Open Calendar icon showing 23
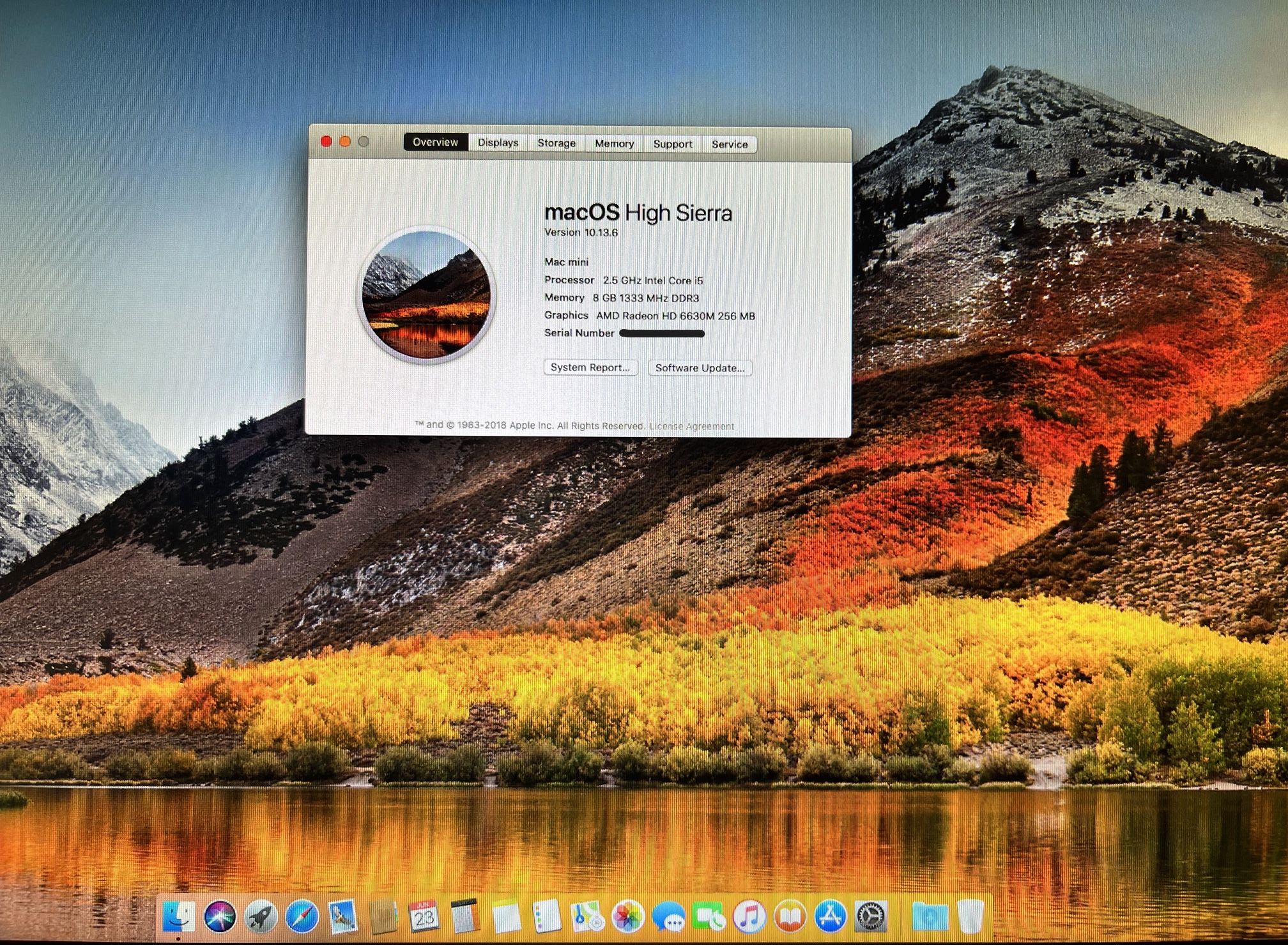Screen dimensions: 1288x945 coord(424,917)
